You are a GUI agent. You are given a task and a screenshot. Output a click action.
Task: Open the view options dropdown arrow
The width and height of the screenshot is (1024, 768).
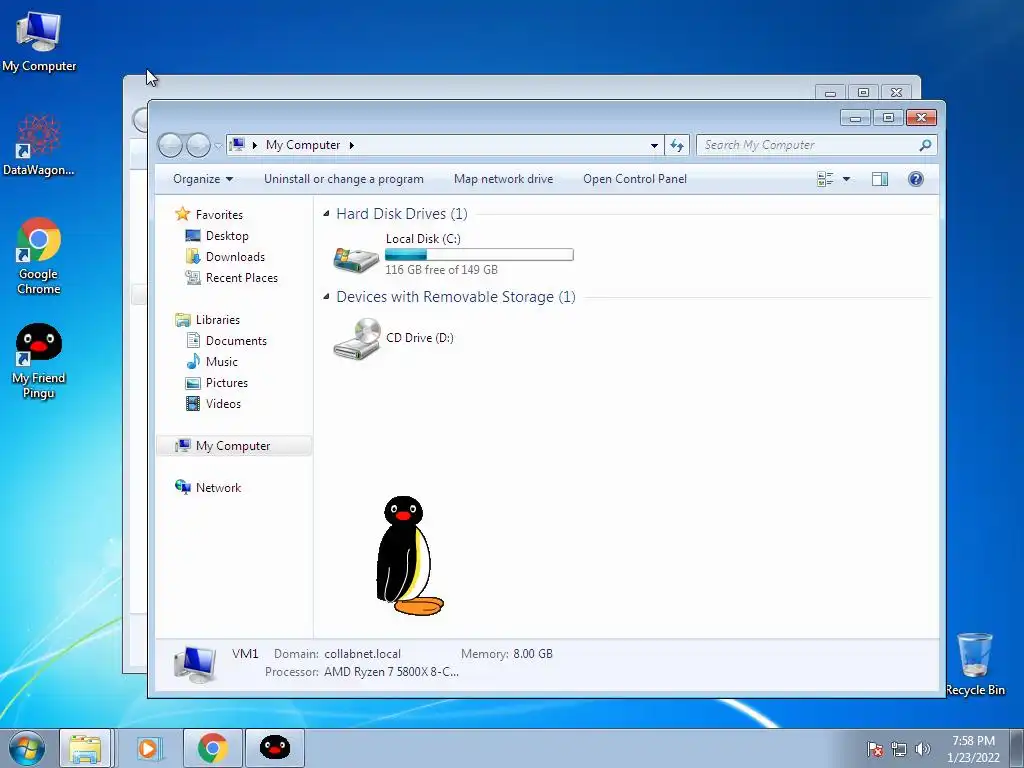[846, 179]
